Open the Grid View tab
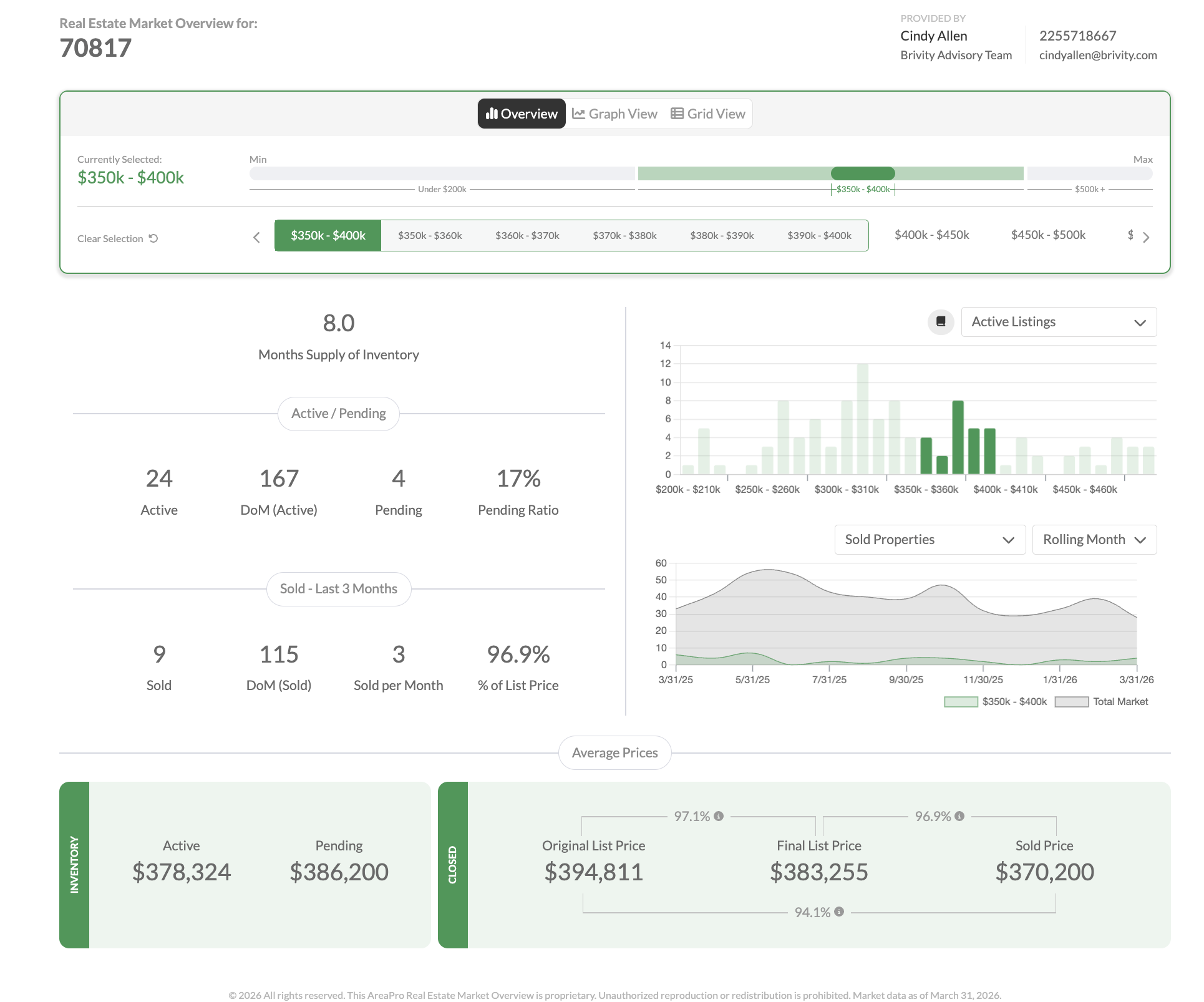The image size is (1204, 1002). (x=708, y=114)
